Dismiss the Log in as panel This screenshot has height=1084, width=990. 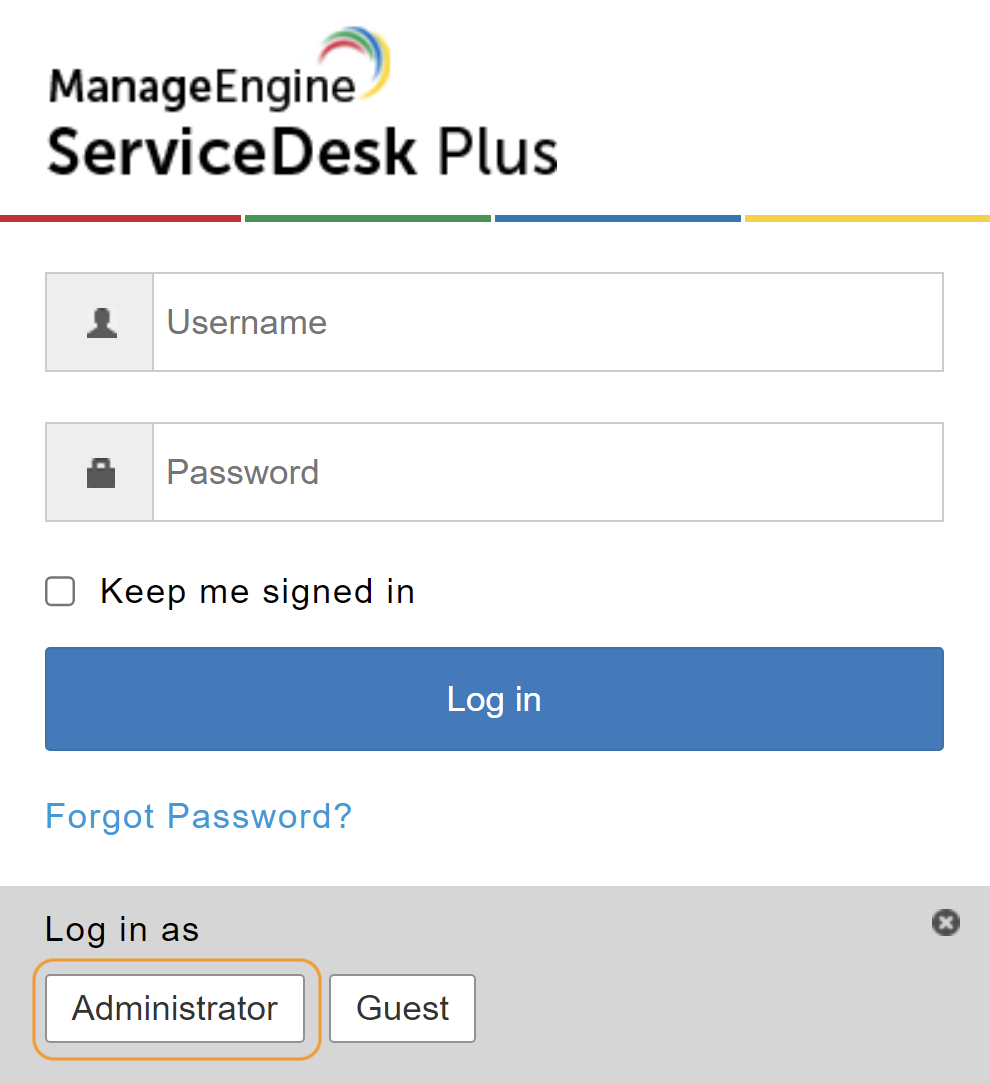click(945, 923)
